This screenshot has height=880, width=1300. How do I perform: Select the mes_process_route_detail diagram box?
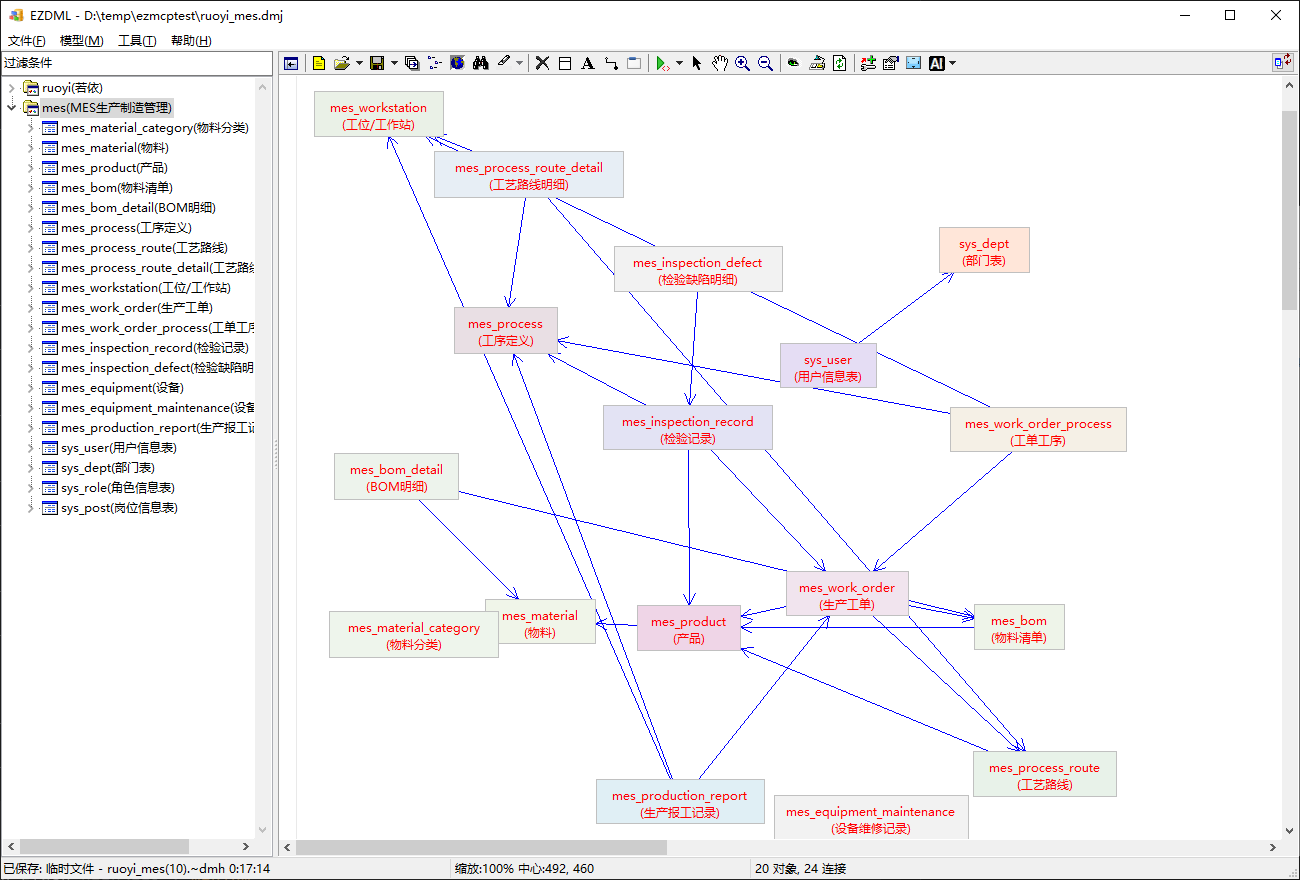pyautogui.click(x=529, y=174)
